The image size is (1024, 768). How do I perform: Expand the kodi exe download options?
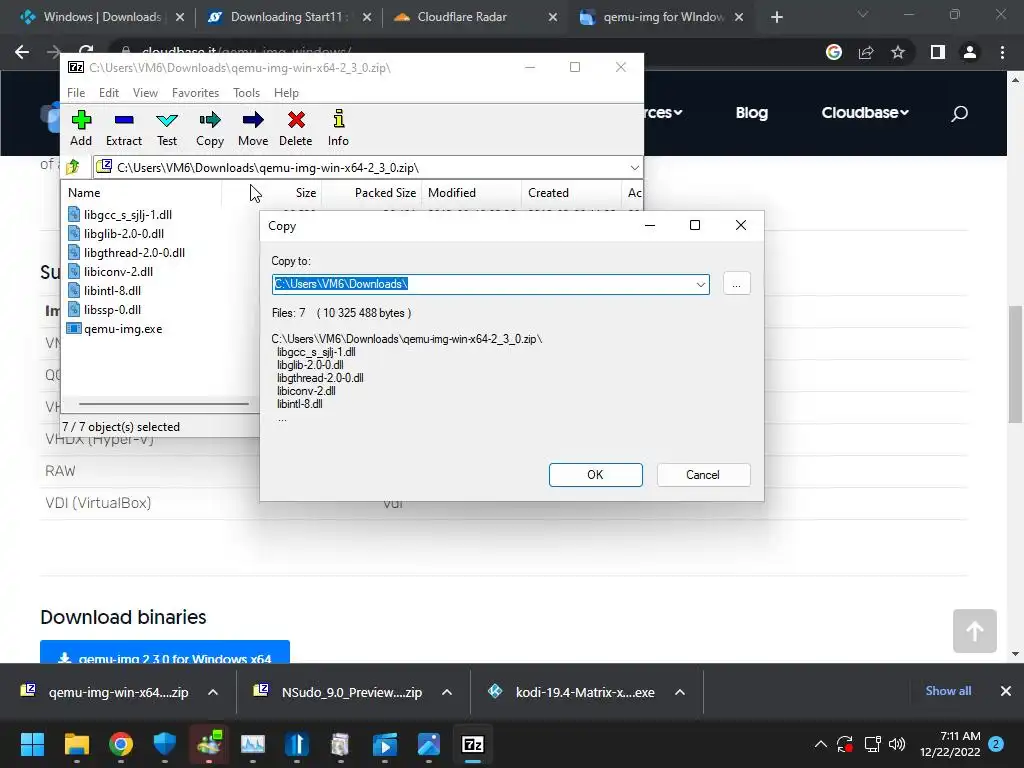[680, 692]
